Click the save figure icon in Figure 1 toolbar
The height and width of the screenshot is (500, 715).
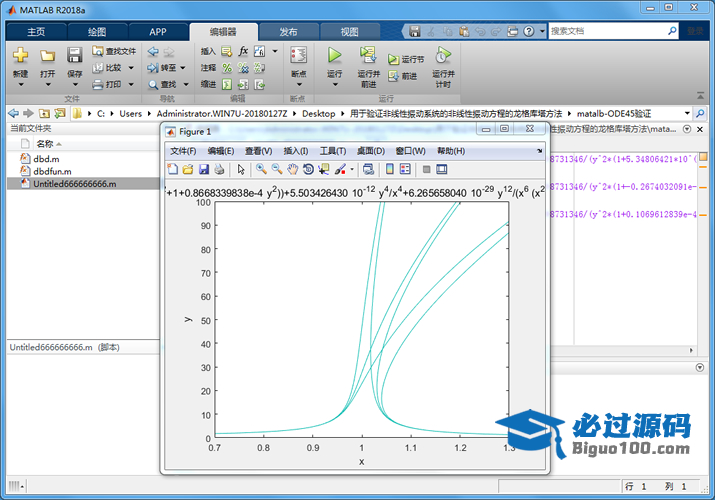pyautogui.click(x=204, y=170)
